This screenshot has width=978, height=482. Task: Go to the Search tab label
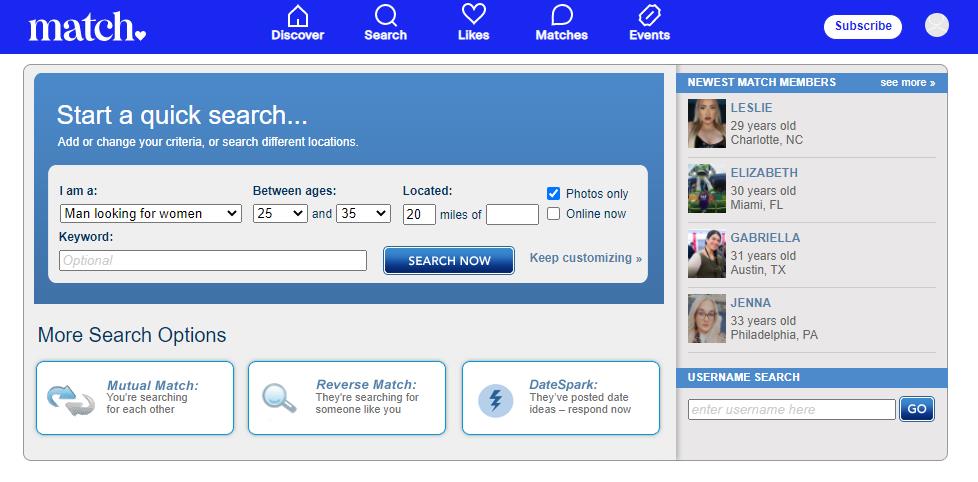tap(385, 36)
